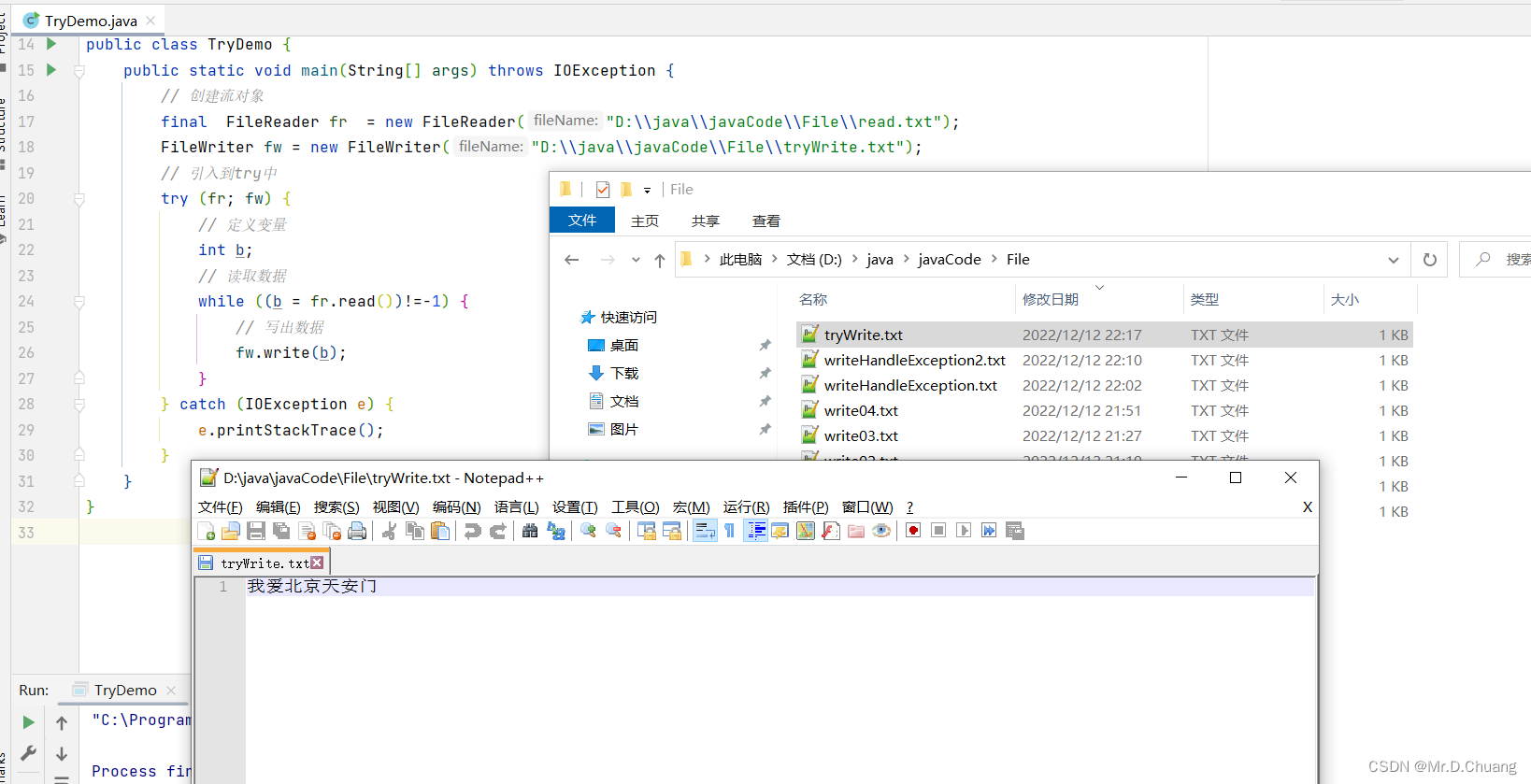Screen dimensions: 1531x784
Task: Close the TryDemo.java editor tab
Action: [150, 21]
